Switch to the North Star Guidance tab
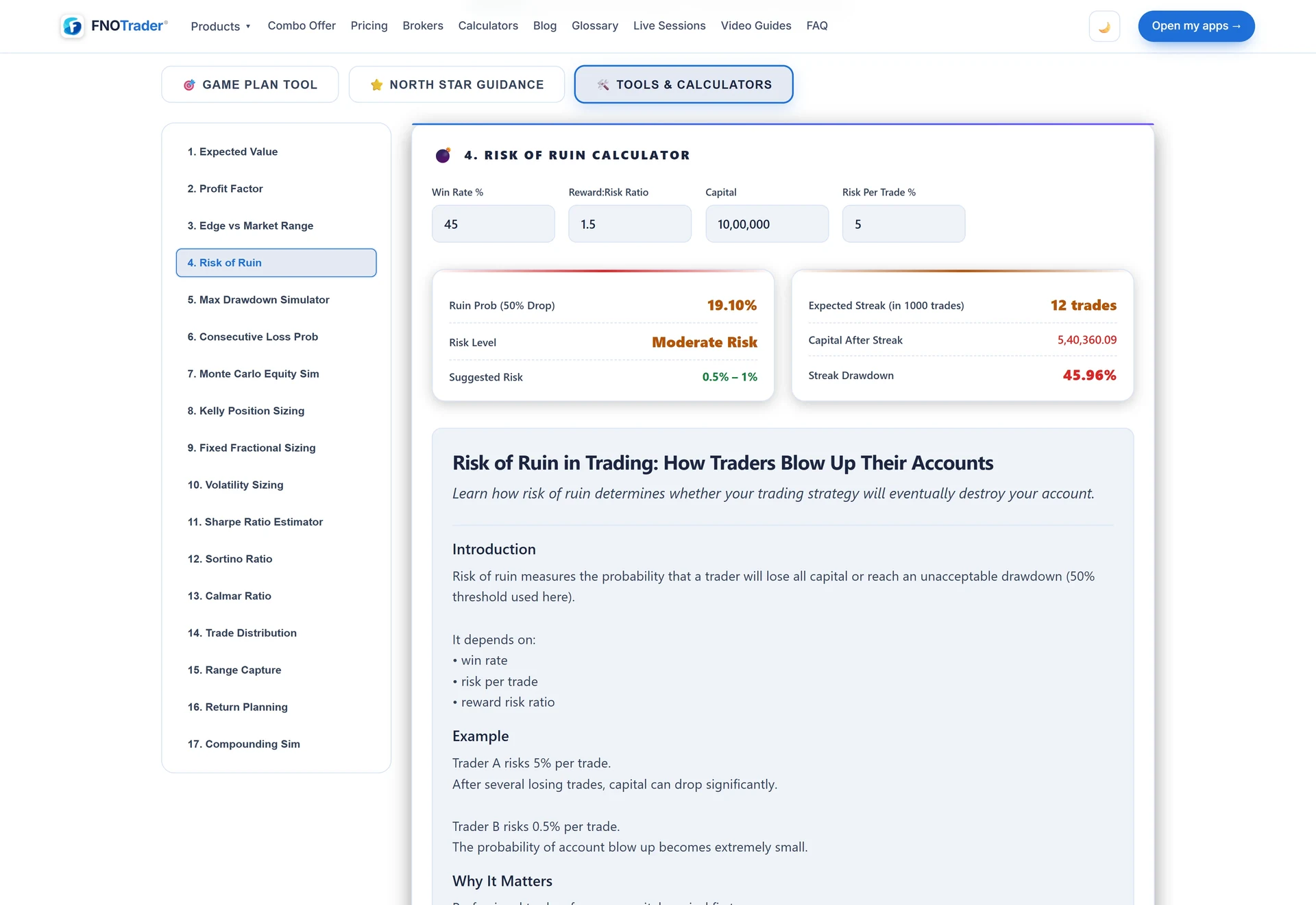This screenshot has height=905, width=1316. 456,84
